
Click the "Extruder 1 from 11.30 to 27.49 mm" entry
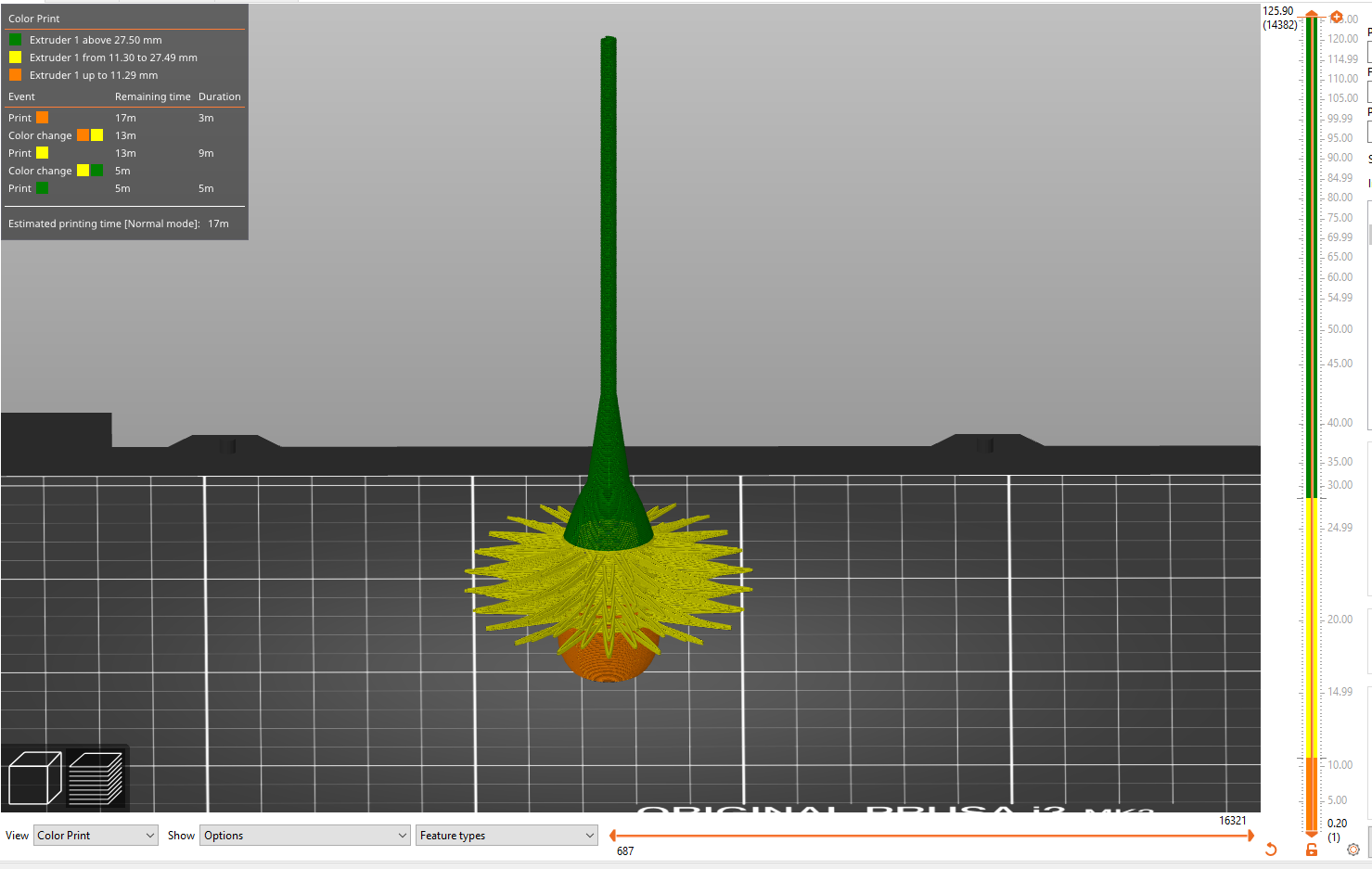coord(113,58)
